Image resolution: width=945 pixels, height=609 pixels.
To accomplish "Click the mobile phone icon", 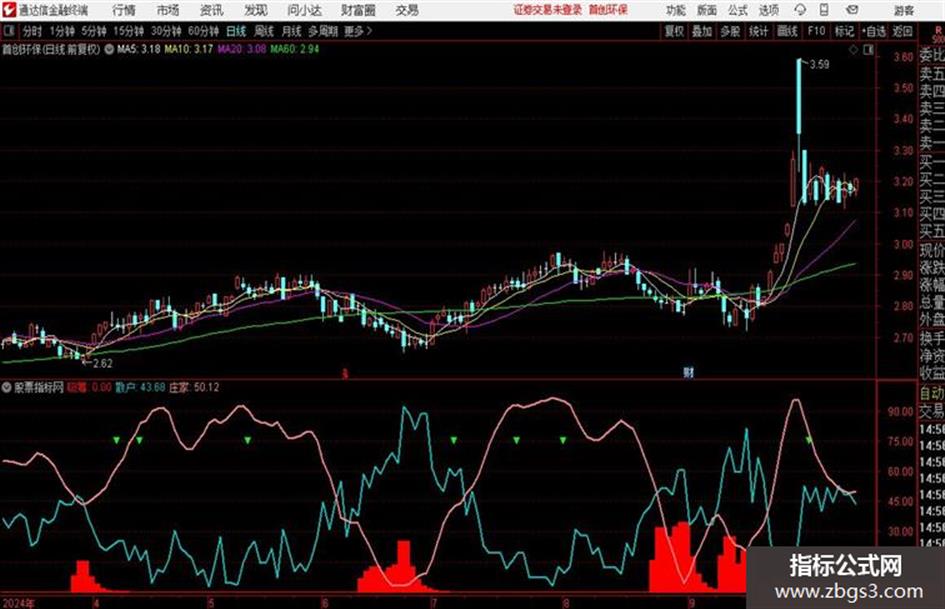I will pos(824,10).
